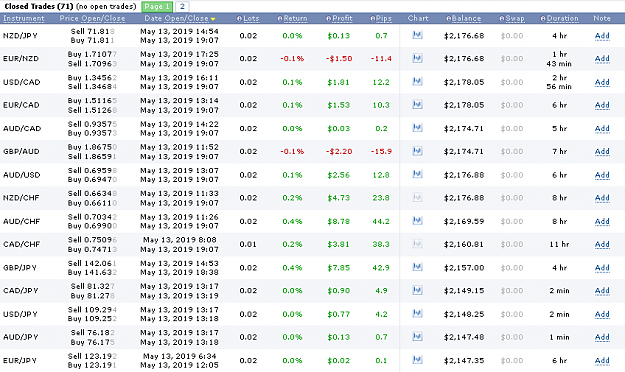Click the Duration column info icon
The height and width of the screenshot is (372, 625).
pos(543,18)
